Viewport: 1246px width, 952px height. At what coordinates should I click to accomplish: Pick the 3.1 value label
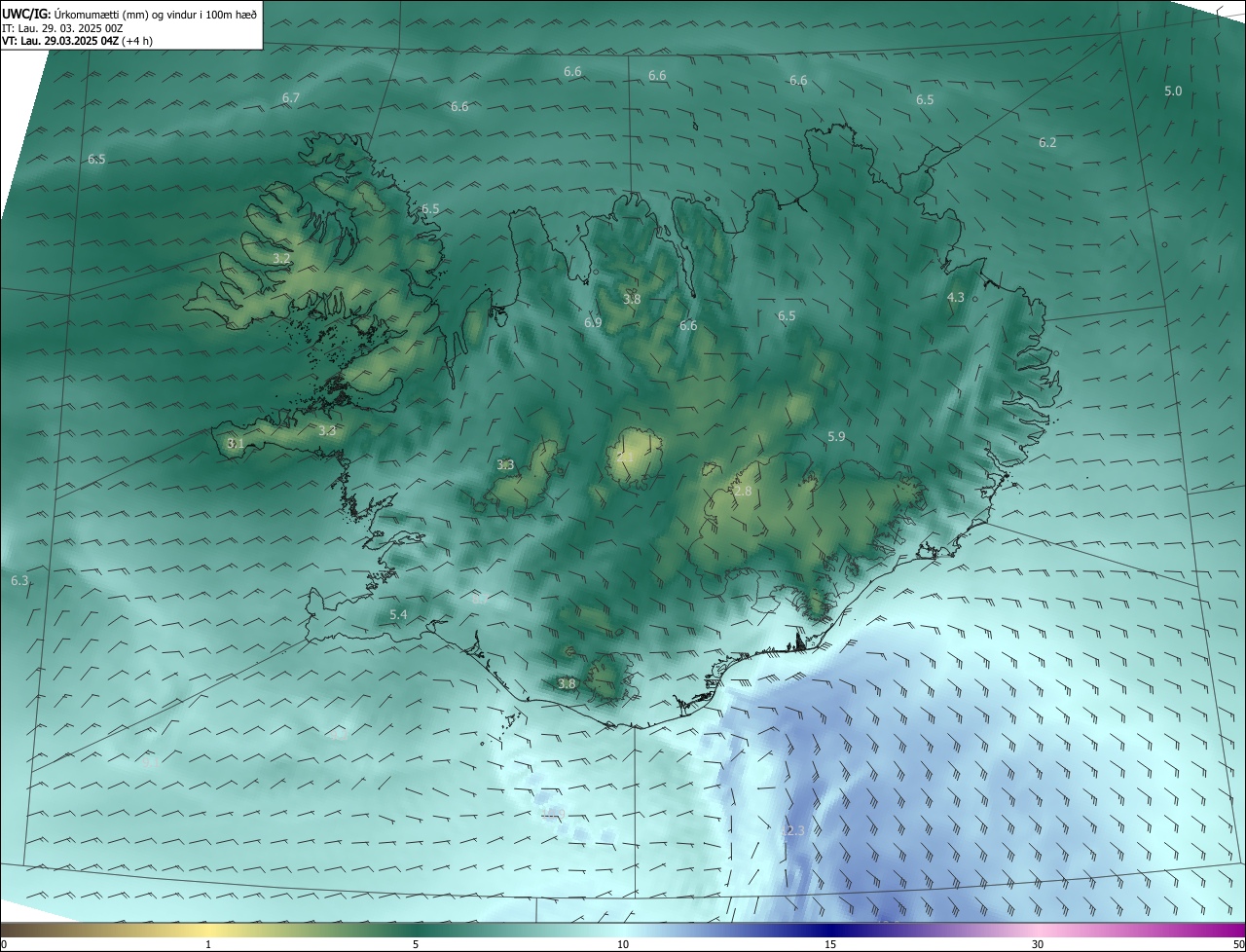(236, 443)
